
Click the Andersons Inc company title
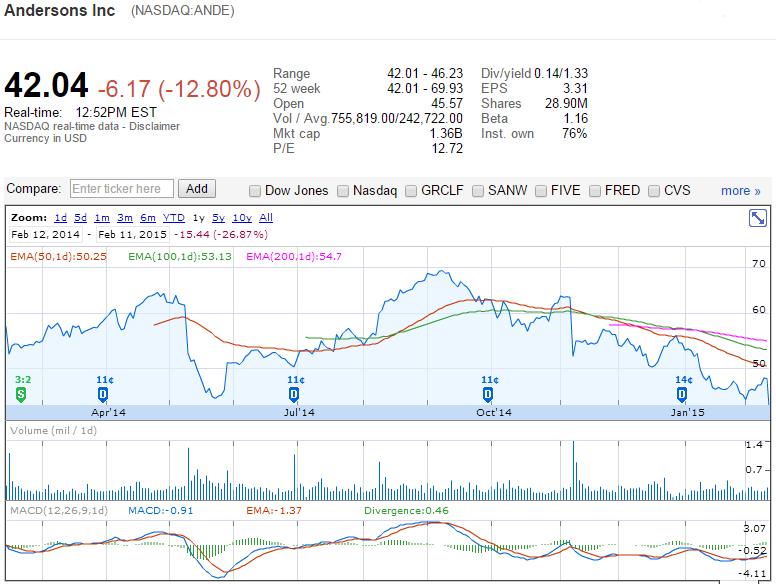tap(60, 10)
